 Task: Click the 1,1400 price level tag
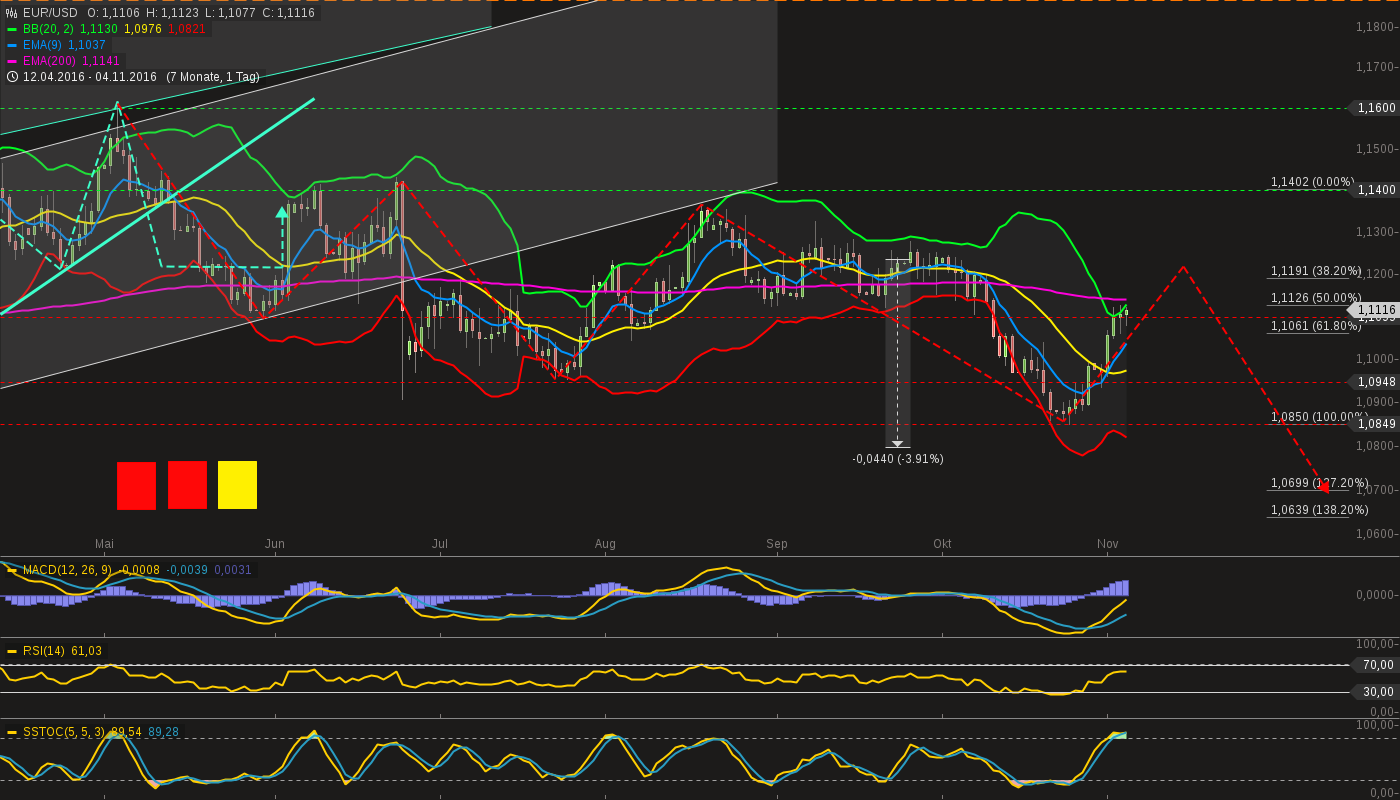tap(1376, 190)
